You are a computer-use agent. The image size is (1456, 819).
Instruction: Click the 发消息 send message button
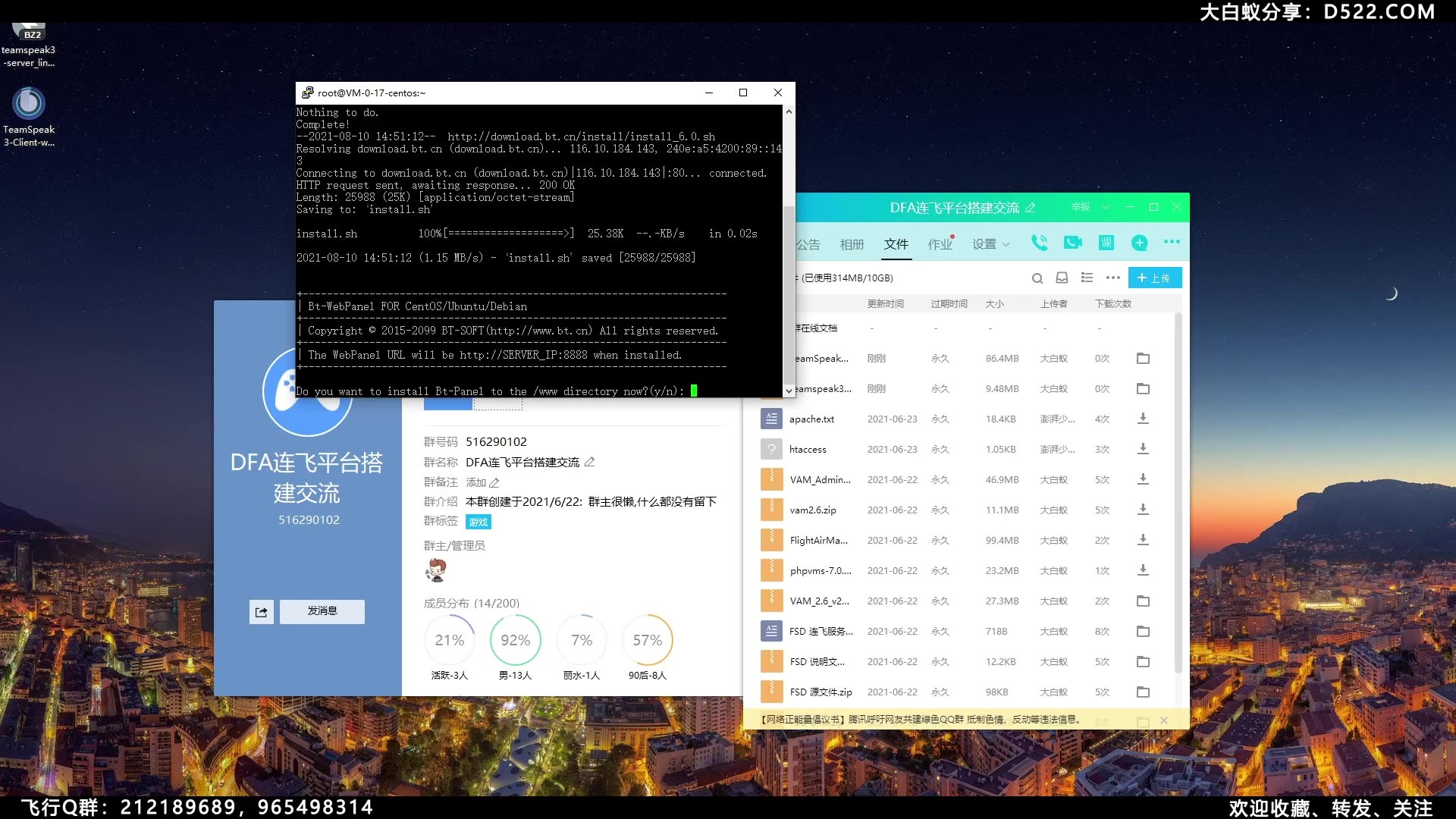pyautogui.click(x=322, y=611)
